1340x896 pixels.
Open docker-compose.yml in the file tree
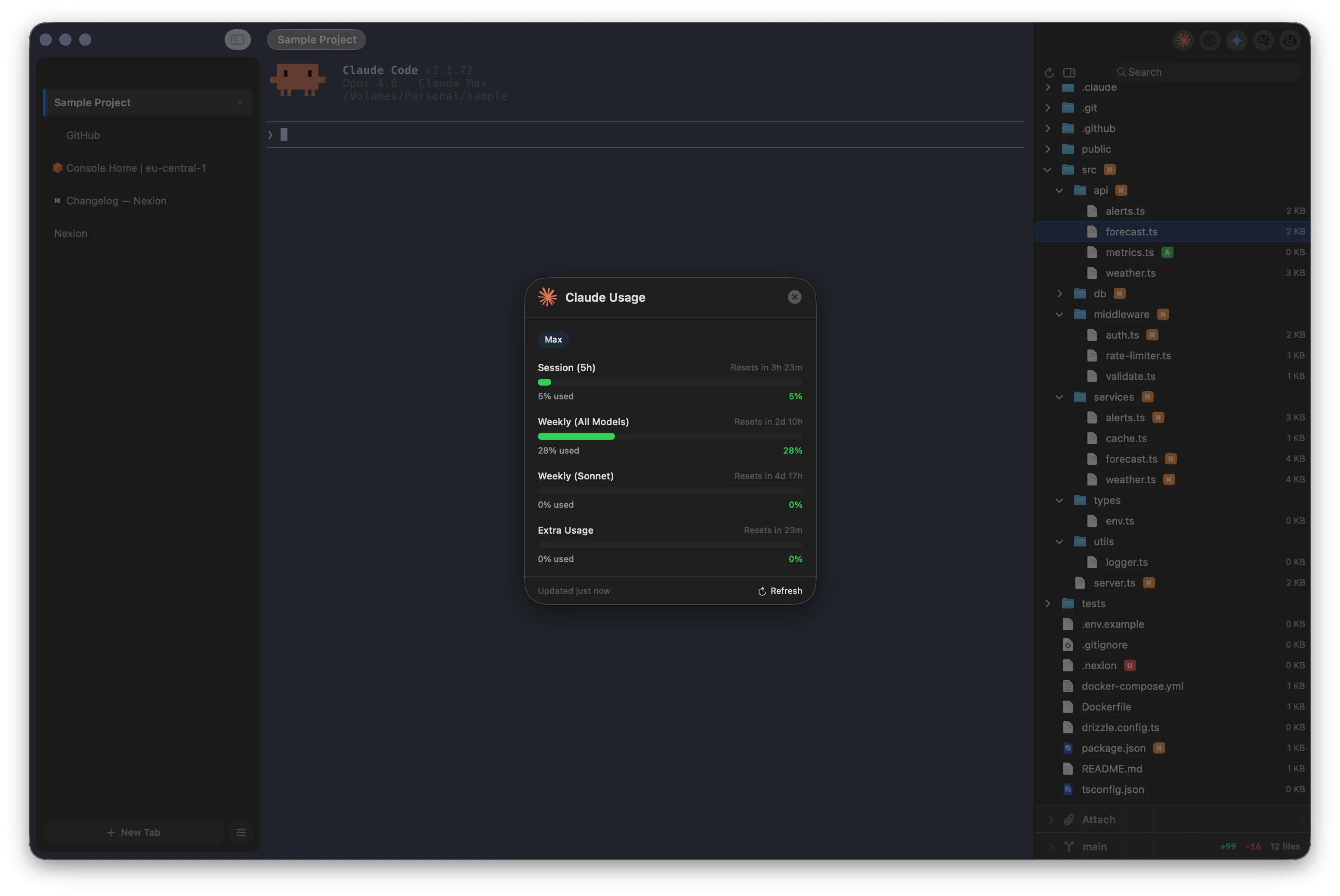point(1173,686)
